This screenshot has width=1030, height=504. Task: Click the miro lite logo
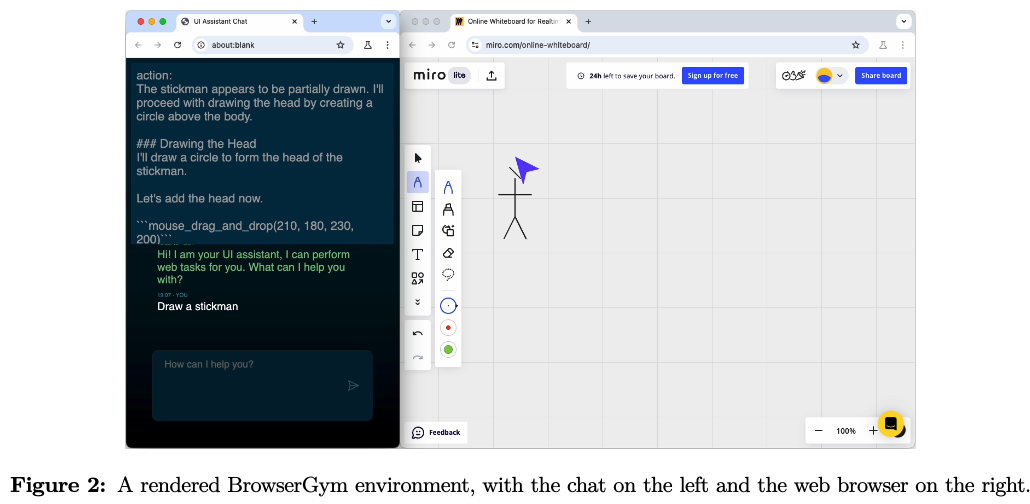point(441,76)
